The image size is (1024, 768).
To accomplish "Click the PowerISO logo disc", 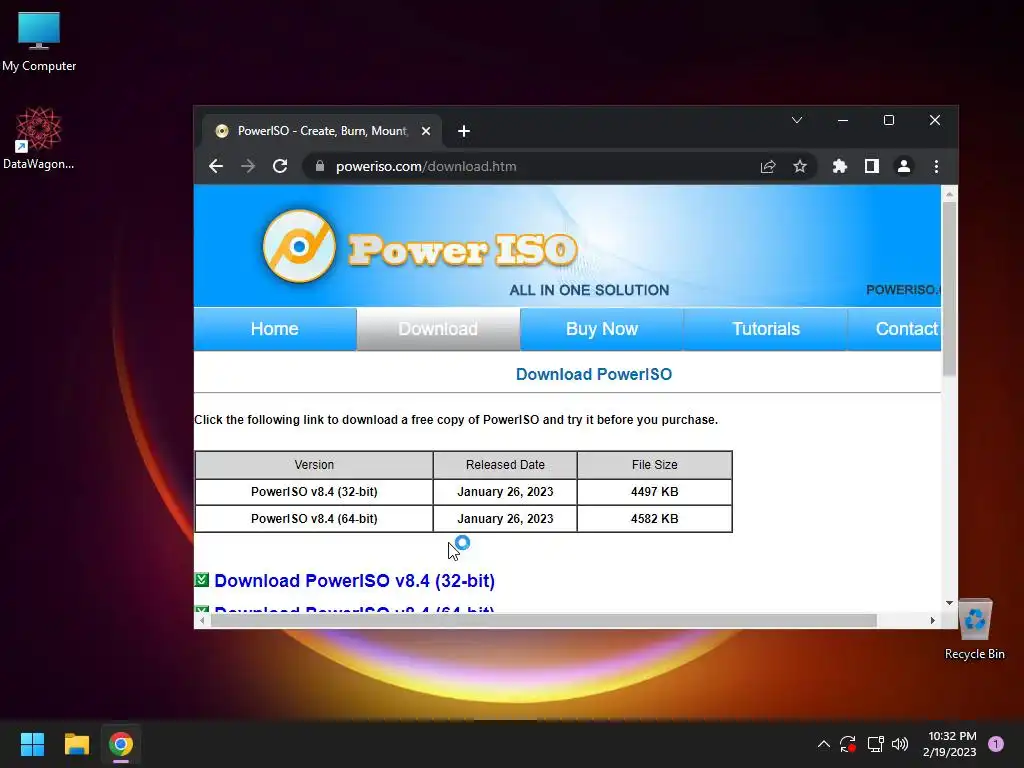I will pyautogui.click(x=299, y=246).
